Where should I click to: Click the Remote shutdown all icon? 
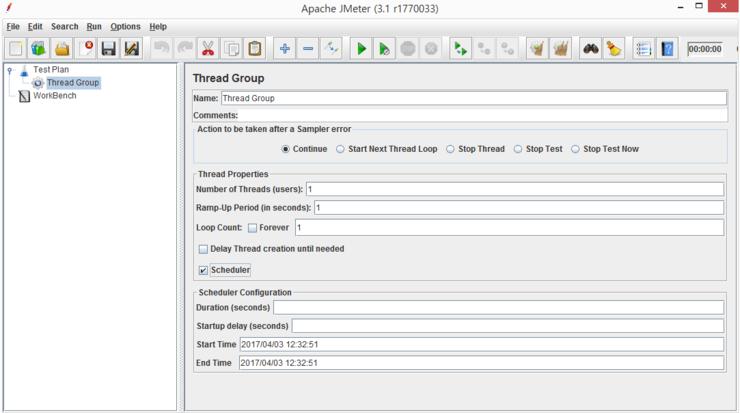(507, 49)
